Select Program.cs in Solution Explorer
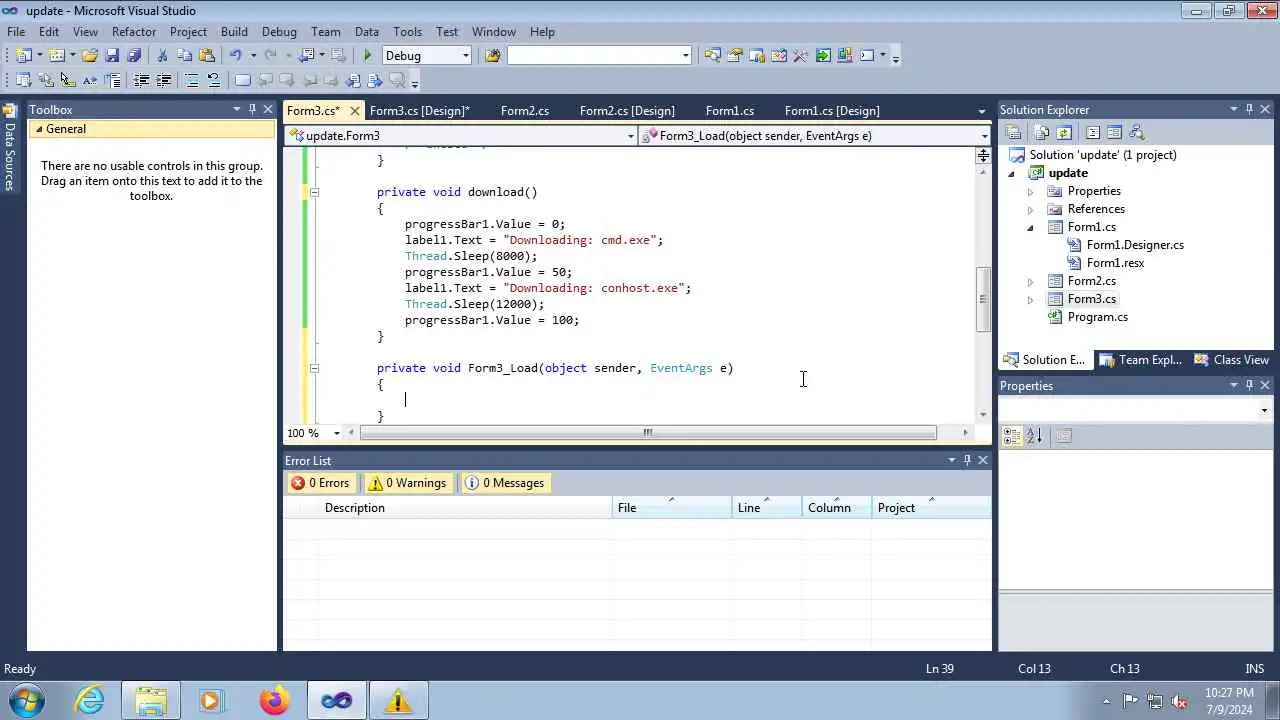 1097,317
